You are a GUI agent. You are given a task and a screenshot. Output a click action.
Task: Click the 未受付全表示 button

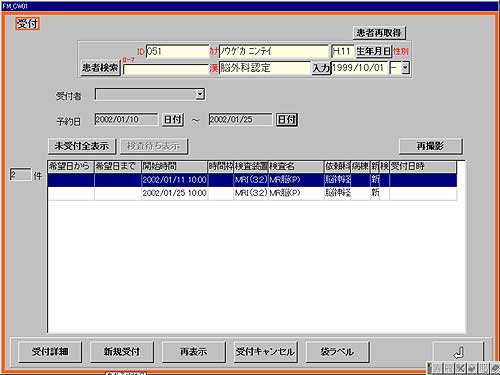click(82, 146)
